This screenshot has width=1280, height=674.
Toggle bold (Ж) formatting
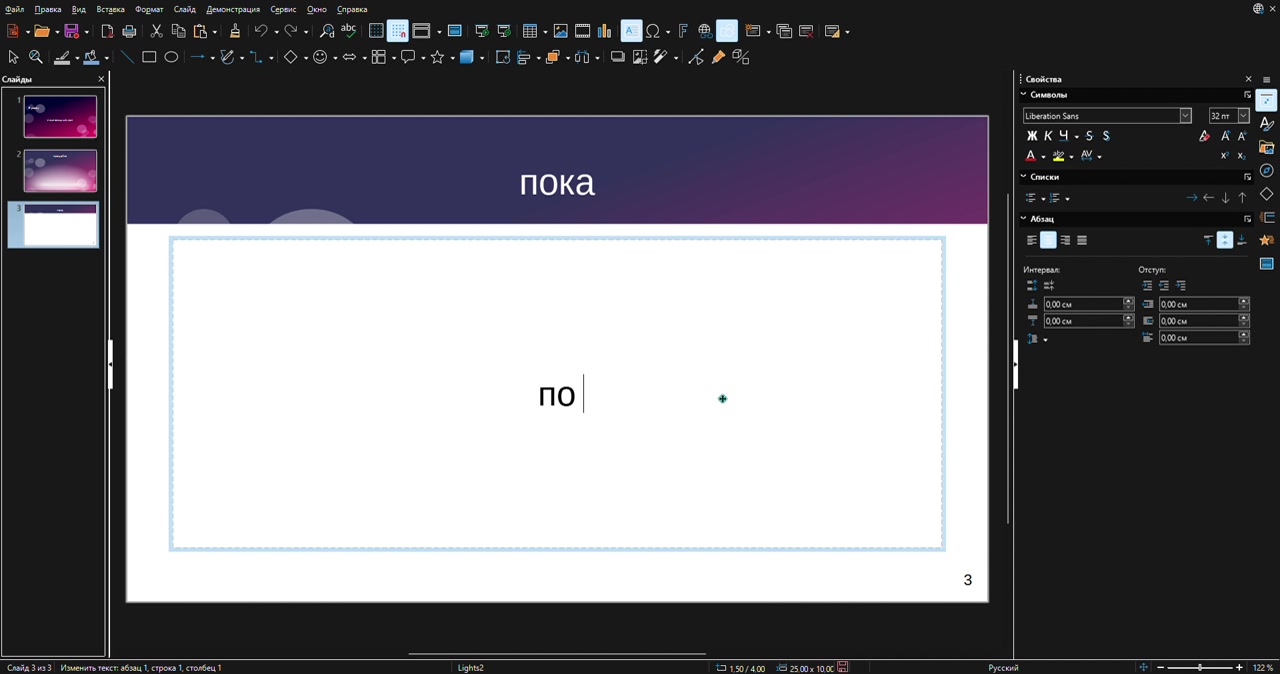tap(1032, 136)
